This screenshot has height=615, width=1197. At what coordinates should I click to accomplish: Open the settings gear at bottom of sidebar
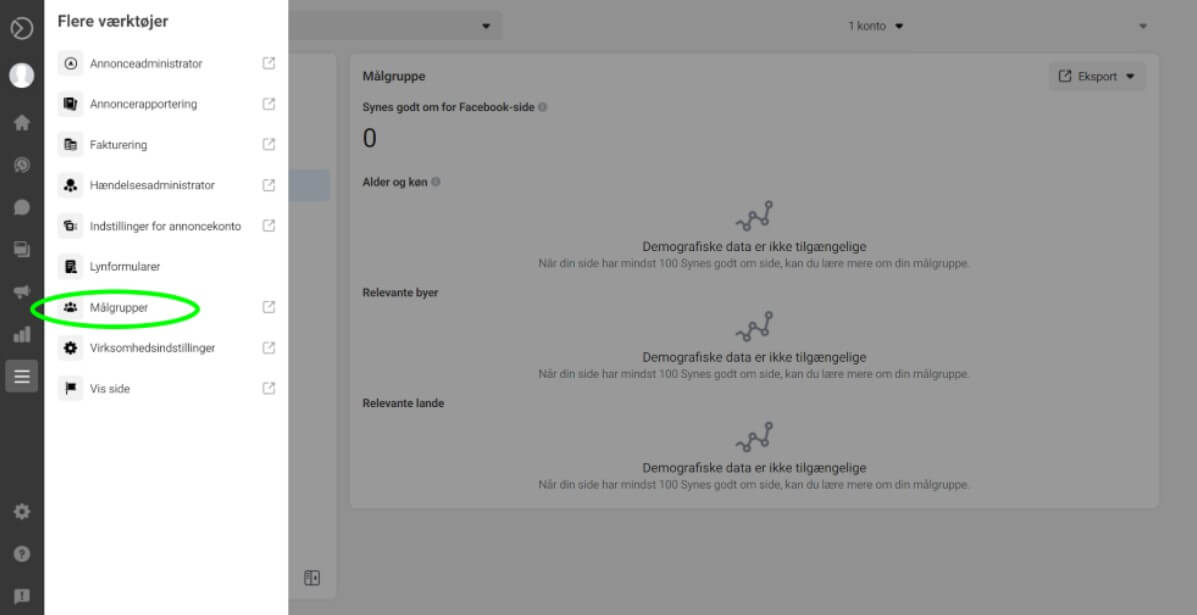pyautogui.click(x=21, y=510)
